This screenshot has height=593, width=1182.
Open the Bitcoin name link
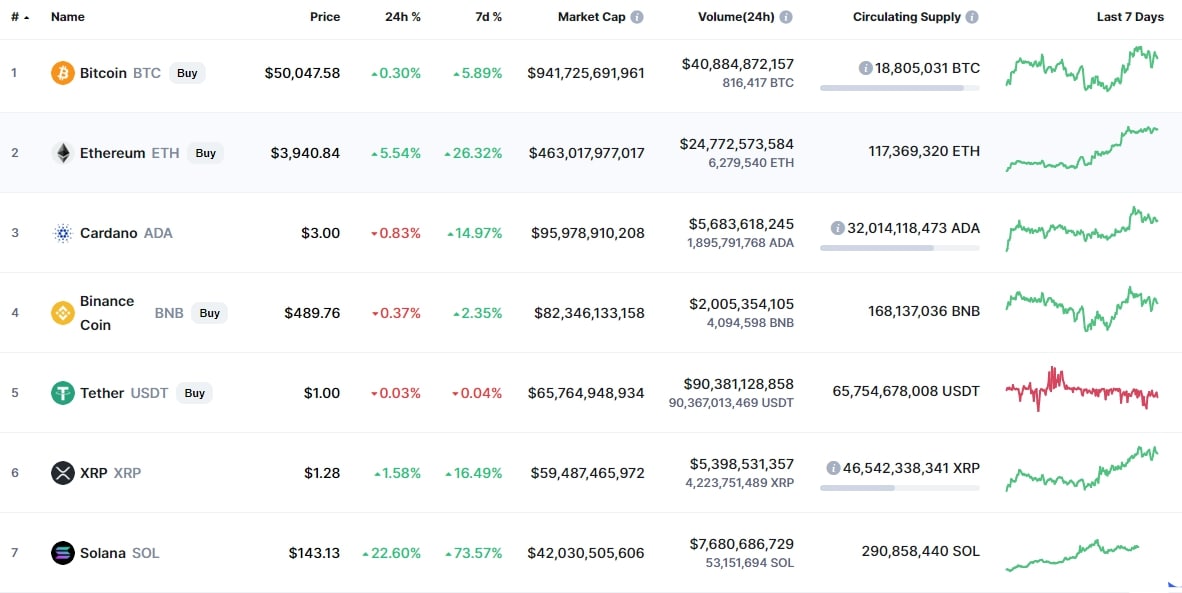103,73
